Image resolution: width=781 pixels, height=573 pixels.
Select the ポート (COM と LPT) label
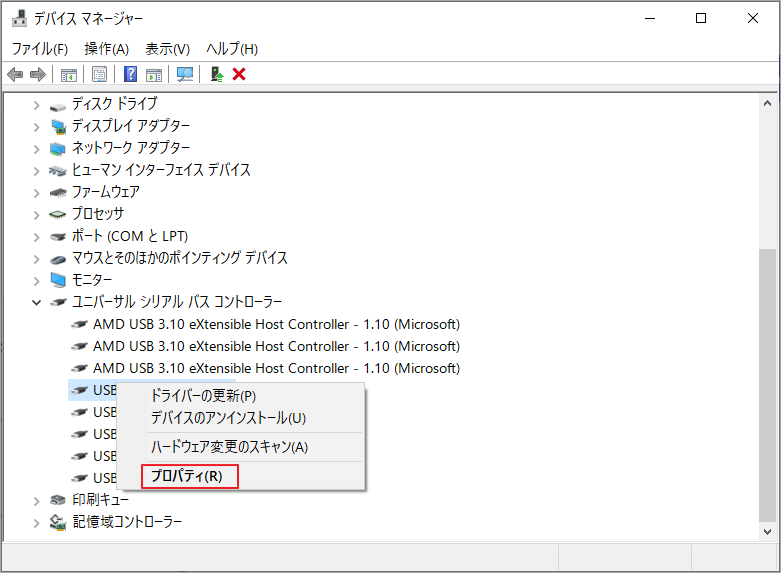(130, 236)
